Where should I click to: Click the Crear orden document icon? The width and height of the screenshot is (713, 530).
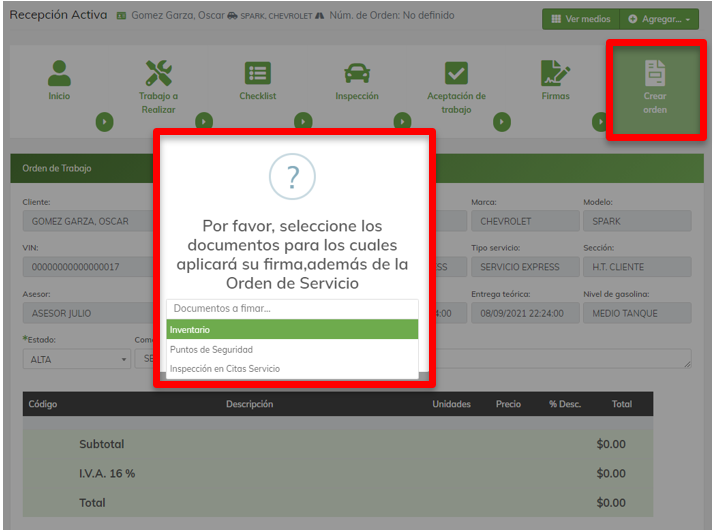pyautogui.click(x=655, y=73)
